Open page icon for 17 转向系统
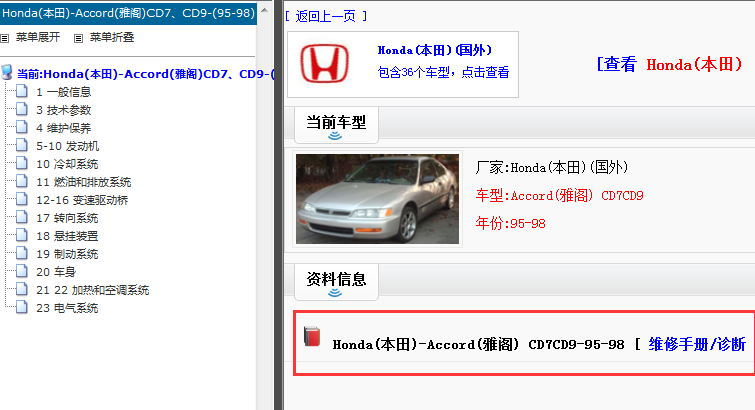The height and width of the screenshot is (410, 755). [22, 217]
